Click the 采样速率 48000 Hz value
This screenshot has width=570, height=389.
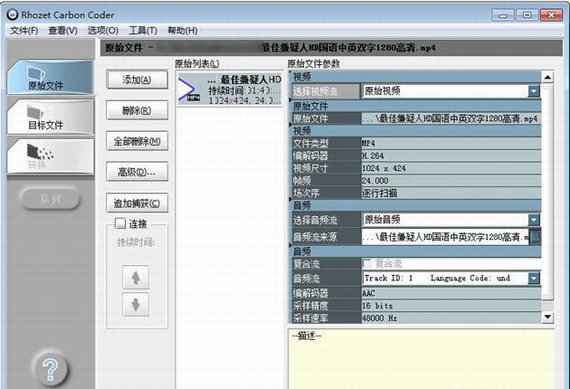[x=451, y=318]
